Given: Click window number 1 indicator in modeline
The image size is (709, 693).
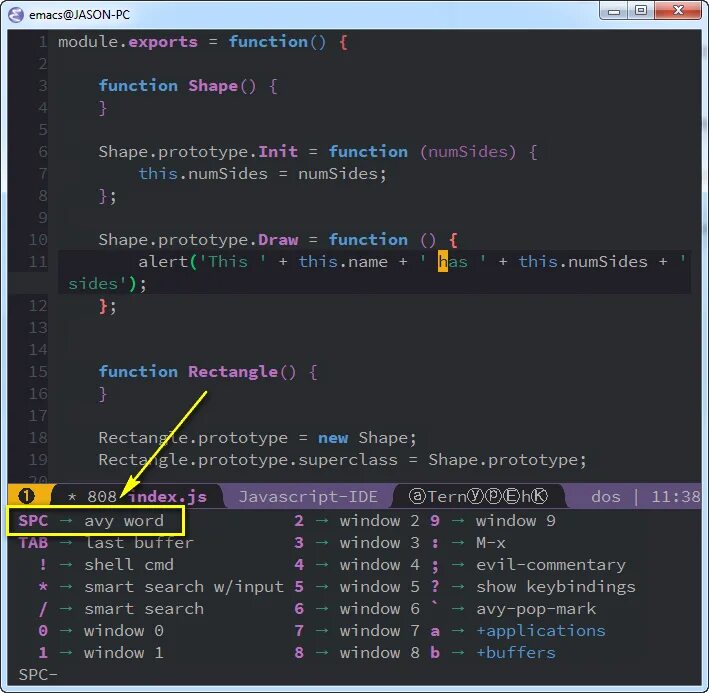Looking at the screenshot, I should pyautogui.click(x=26, y=496).
